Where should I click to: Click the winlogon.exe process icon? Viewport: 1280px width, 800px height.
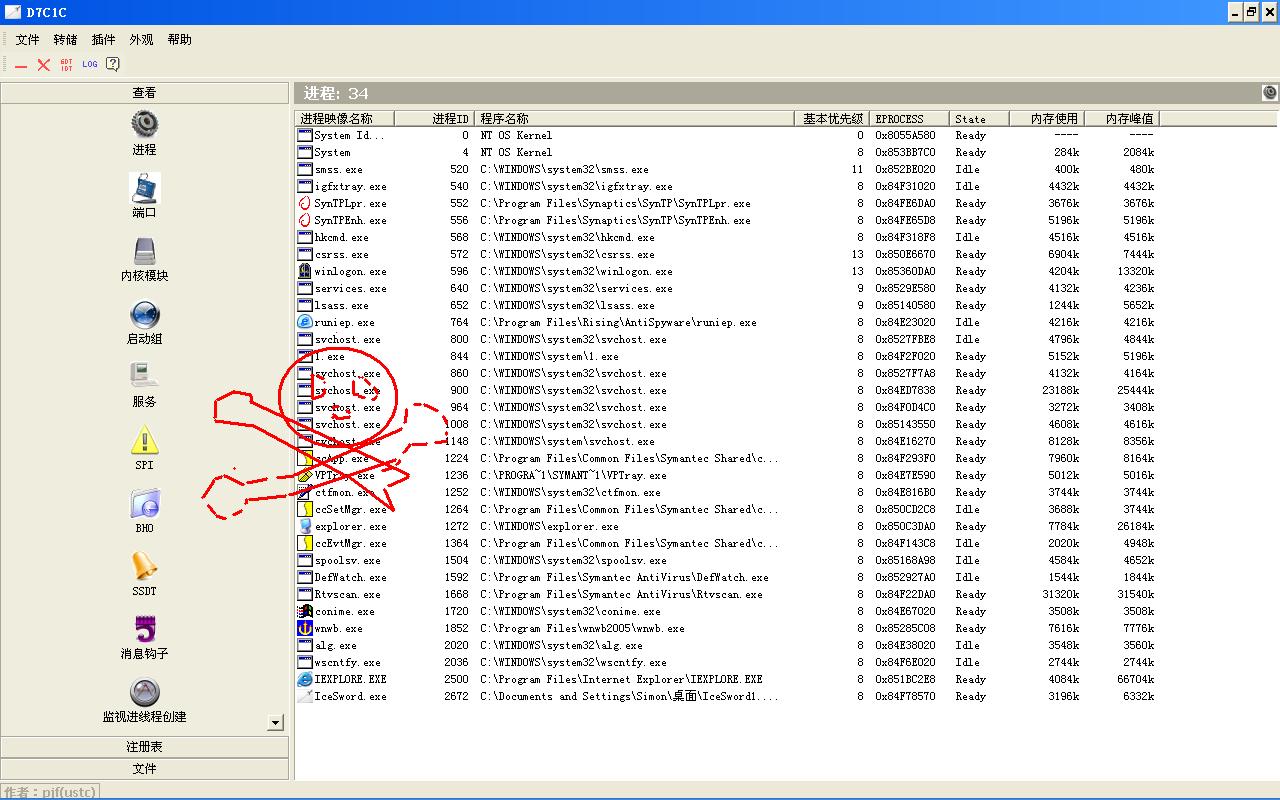pyautogui.click(x=305, y=271)
